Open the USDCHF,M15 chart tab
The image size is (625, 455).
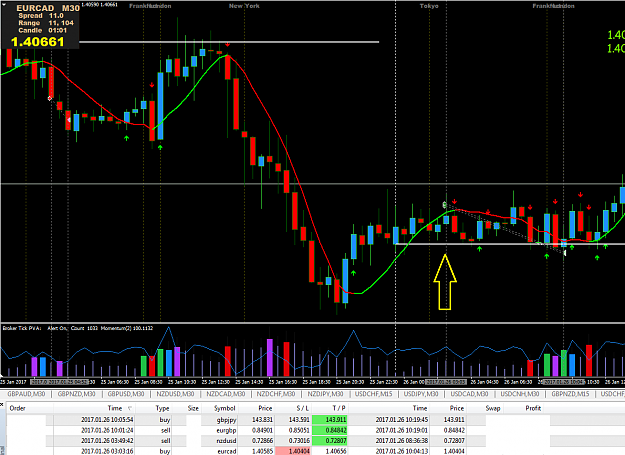(373, 394)
